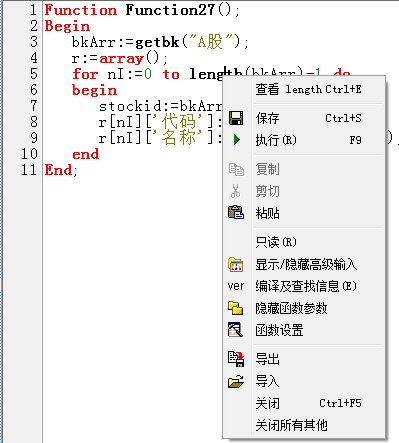Click the scissors cut icon
Screen dimensions: 399x443
click(x=235, y=191)
